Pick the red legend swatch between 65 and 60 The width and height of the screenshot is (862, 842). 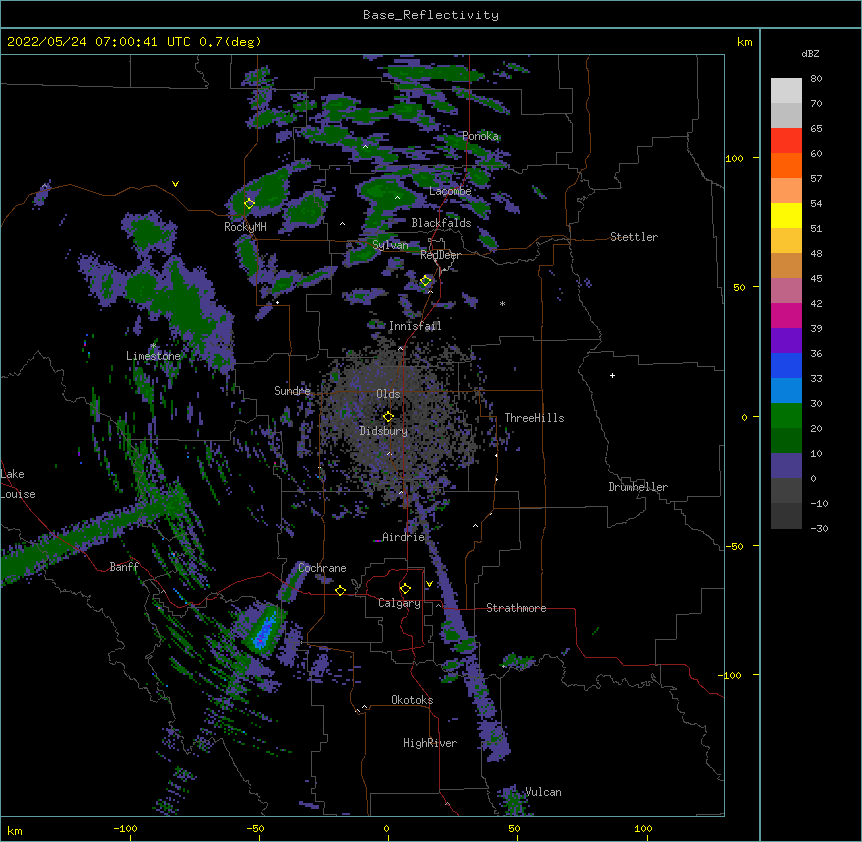[x=786, y=141]
